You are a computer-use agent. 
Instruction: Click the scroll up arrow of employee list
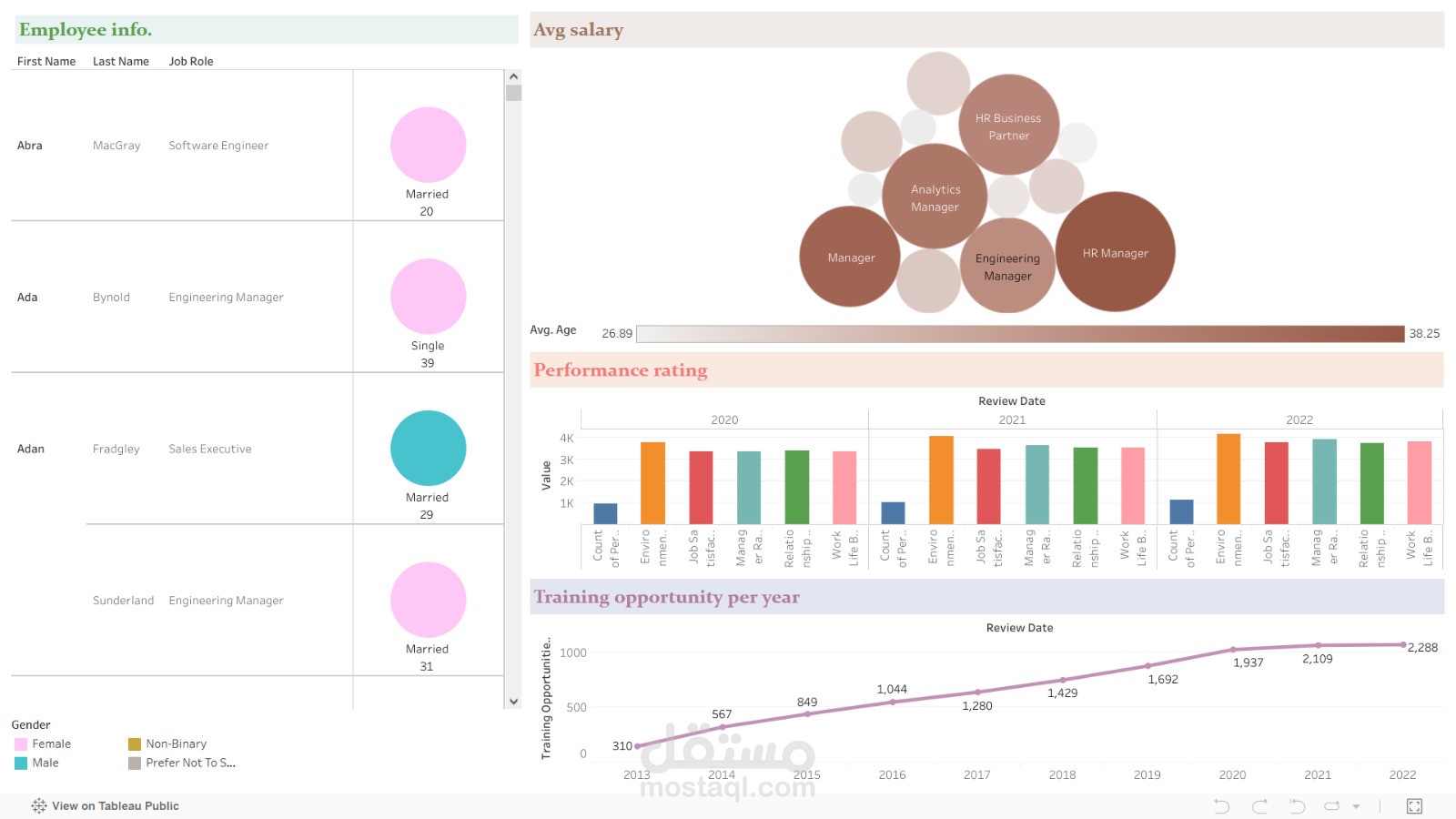click(x=513, y=77)
